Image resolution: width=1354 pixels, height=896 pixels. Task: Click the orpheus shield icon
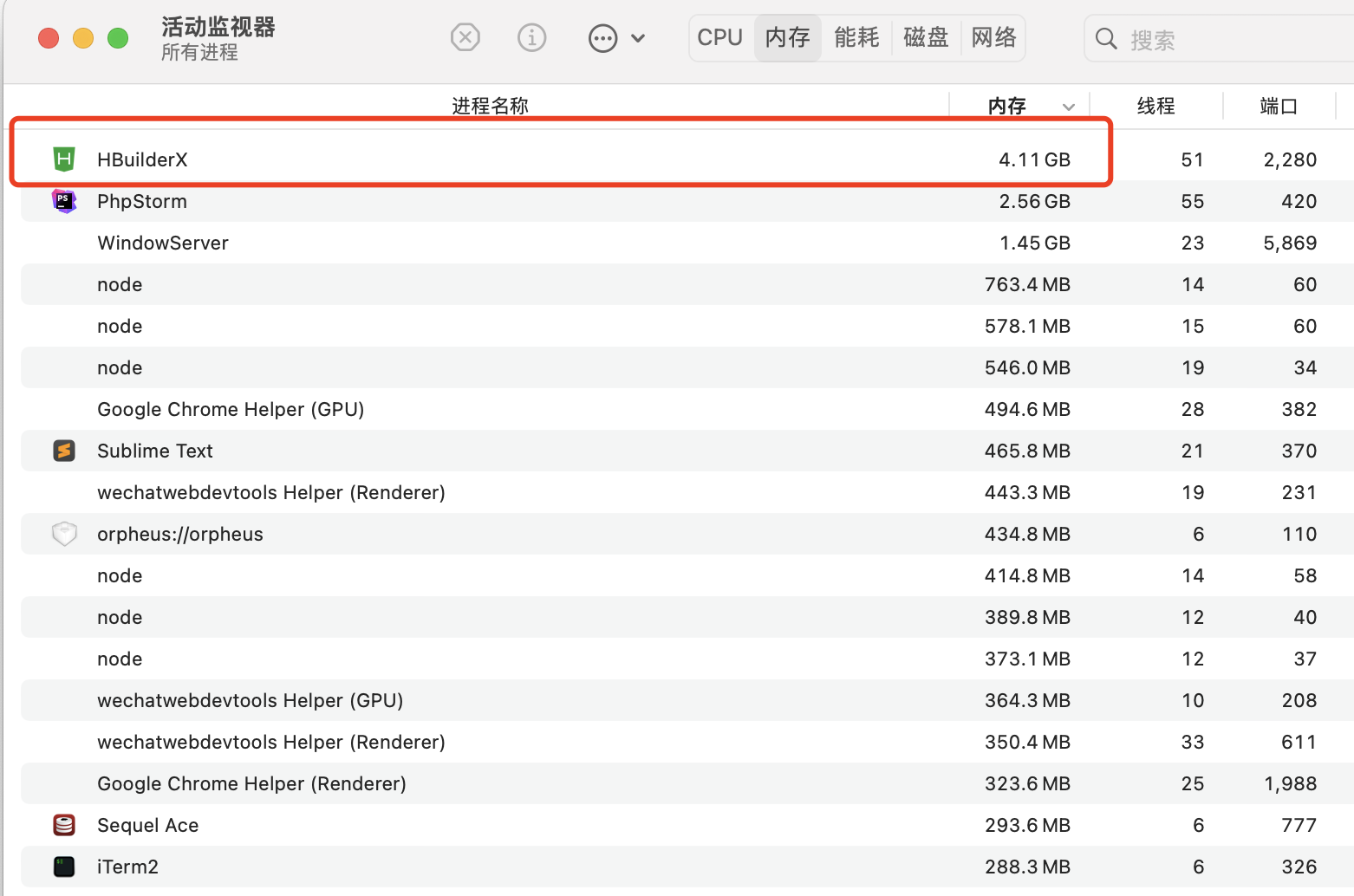(x=64, y=534)
